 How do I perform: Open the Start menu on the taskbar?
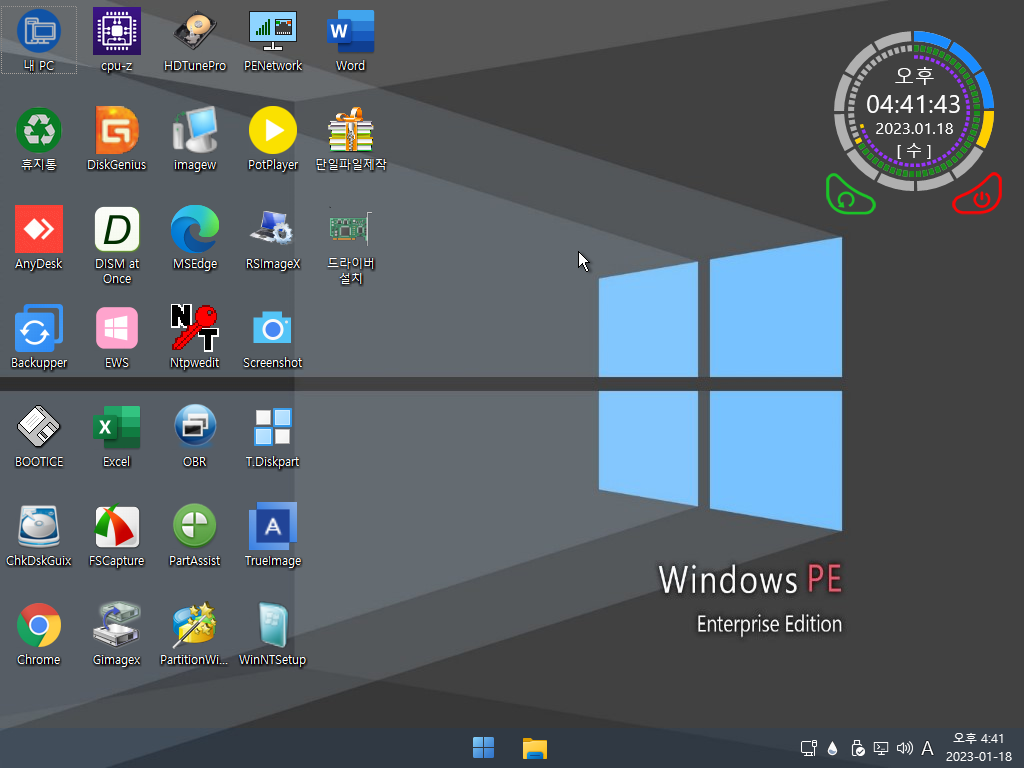(483, 748)
